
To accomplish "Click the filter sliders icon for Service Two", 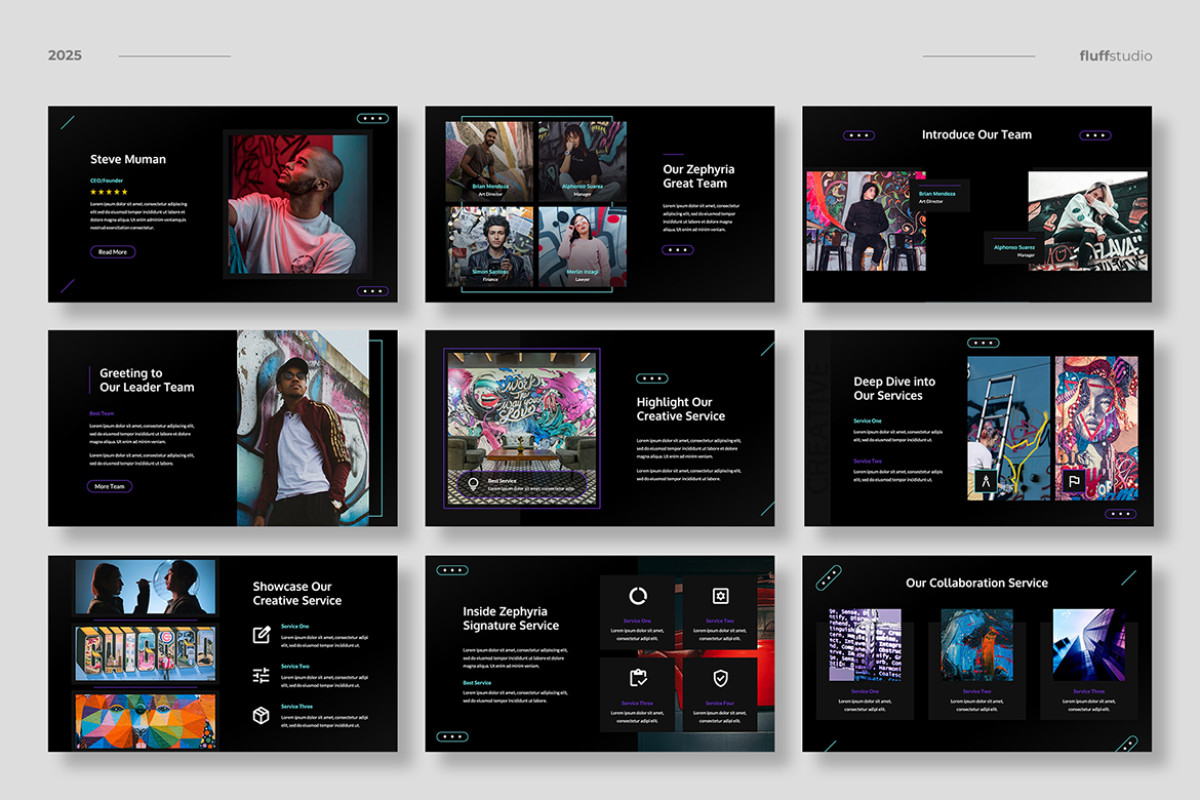I will [x=263, y=674].
